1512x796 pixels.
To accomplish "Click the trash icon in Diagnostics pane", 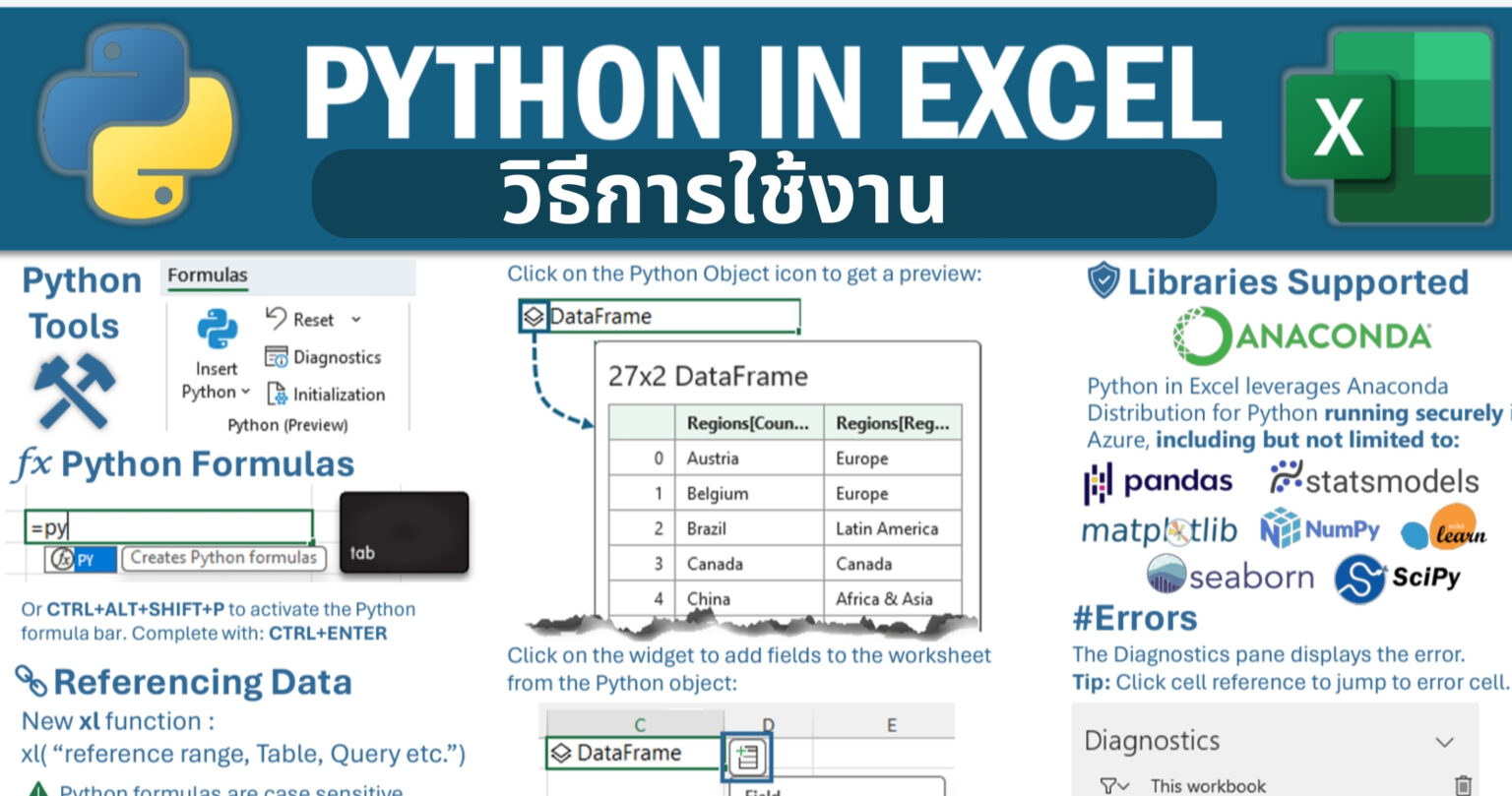I will (1464, 784).
